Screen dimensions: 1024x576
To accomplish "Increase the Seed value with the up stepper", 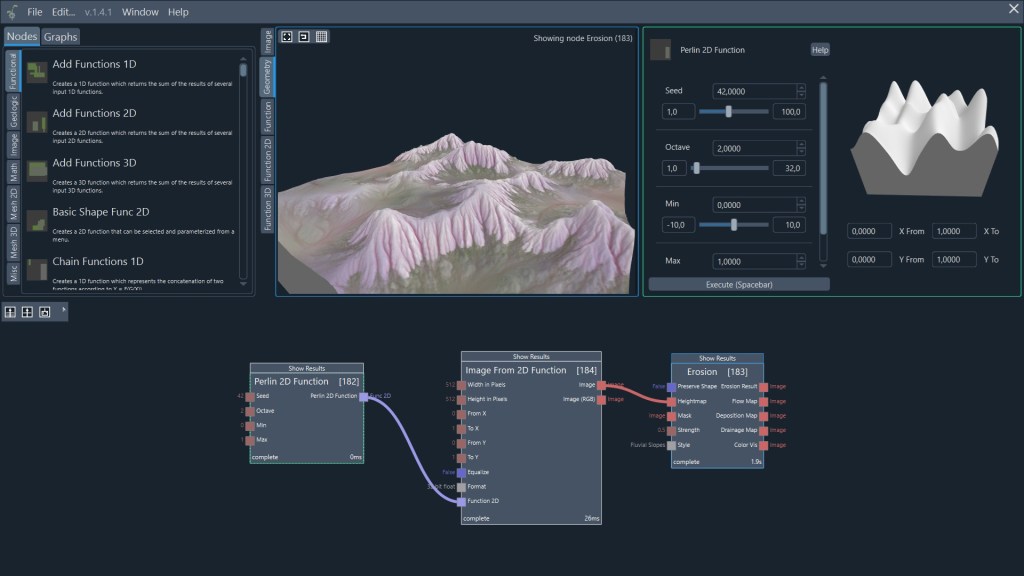I will click(801, 87).
